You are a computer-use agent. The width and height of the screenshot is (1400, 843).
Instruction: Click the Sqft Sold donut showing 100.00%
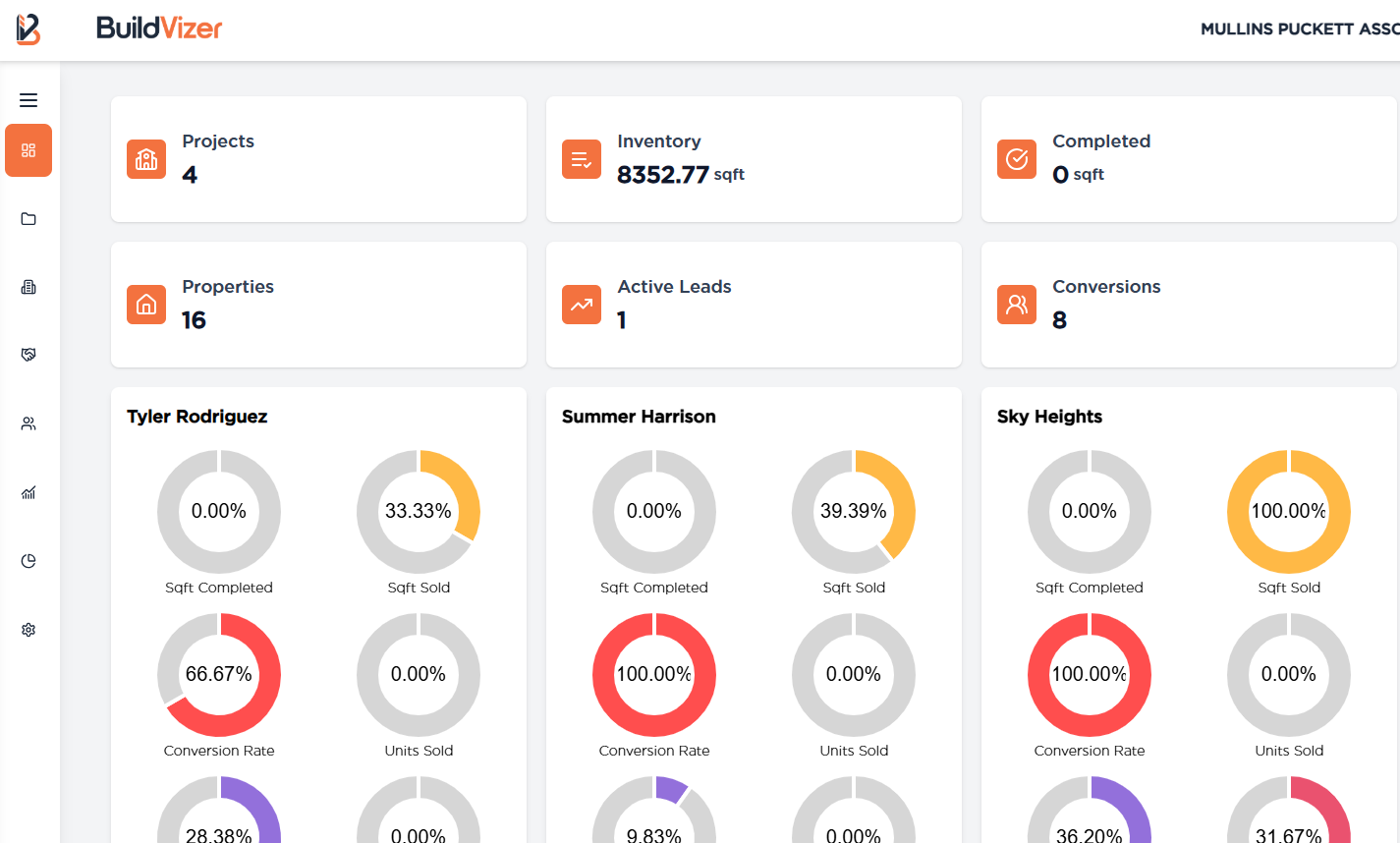(1288, 512)
